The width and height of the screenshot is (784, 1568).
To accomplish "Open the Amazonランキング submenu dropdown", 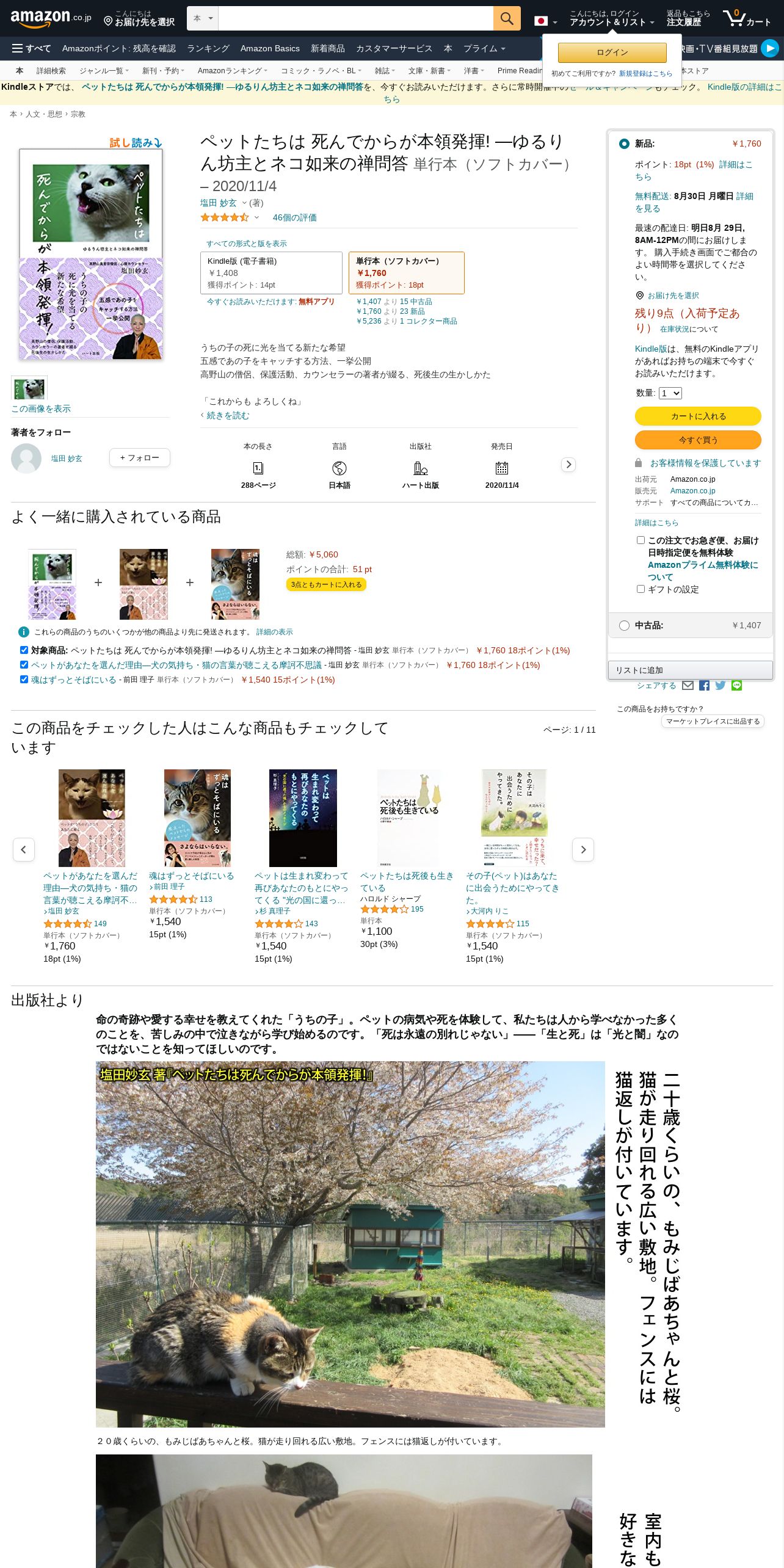I will point(232,71).
